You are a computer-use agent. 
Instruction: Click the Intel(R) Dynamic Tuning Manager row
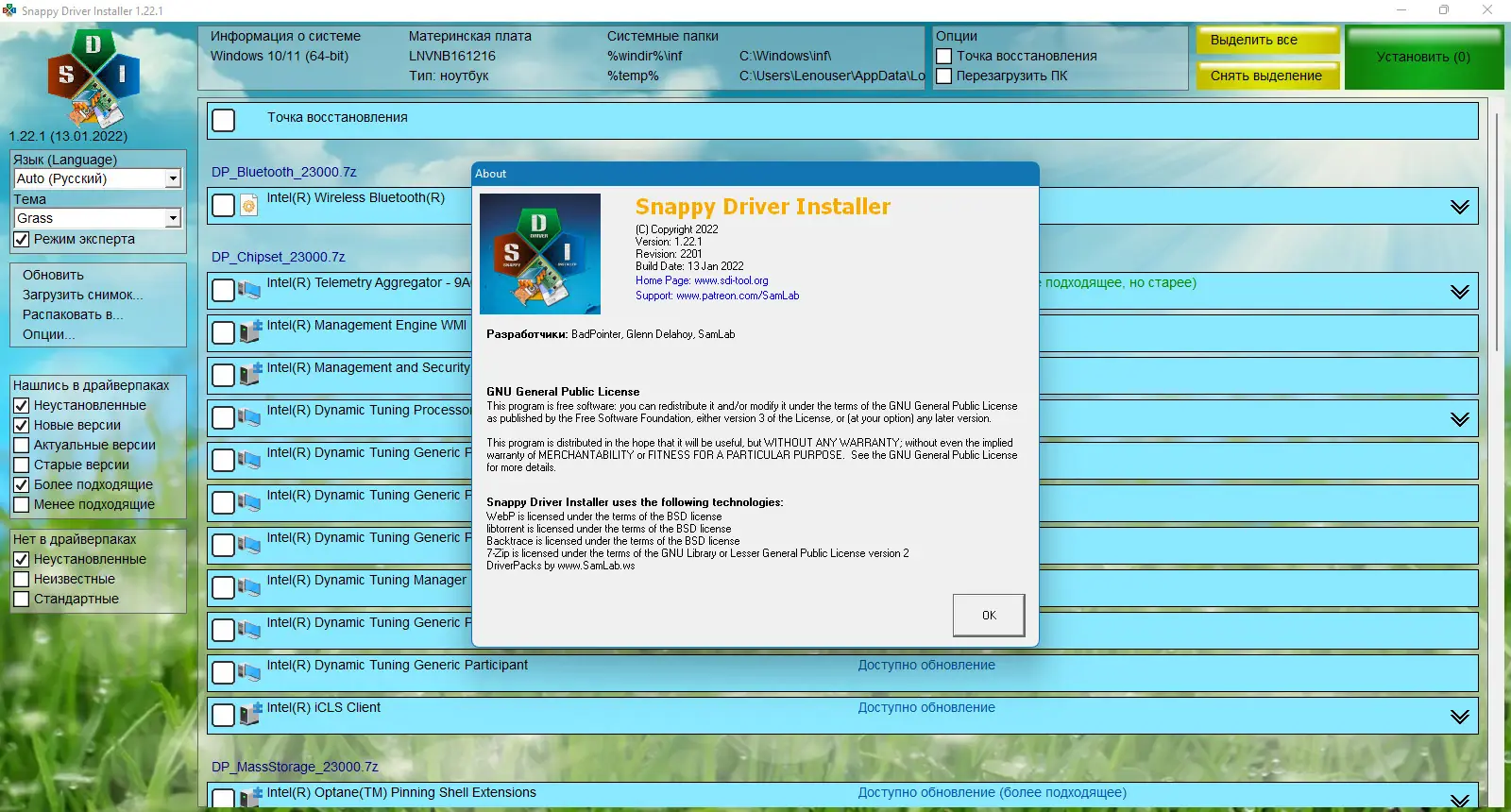(x=842, y=587)
